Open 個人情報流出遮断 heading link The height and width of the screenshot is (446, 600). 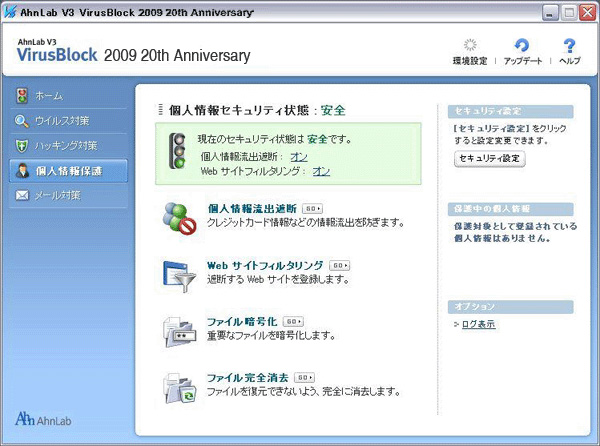(x=252, y=208)
